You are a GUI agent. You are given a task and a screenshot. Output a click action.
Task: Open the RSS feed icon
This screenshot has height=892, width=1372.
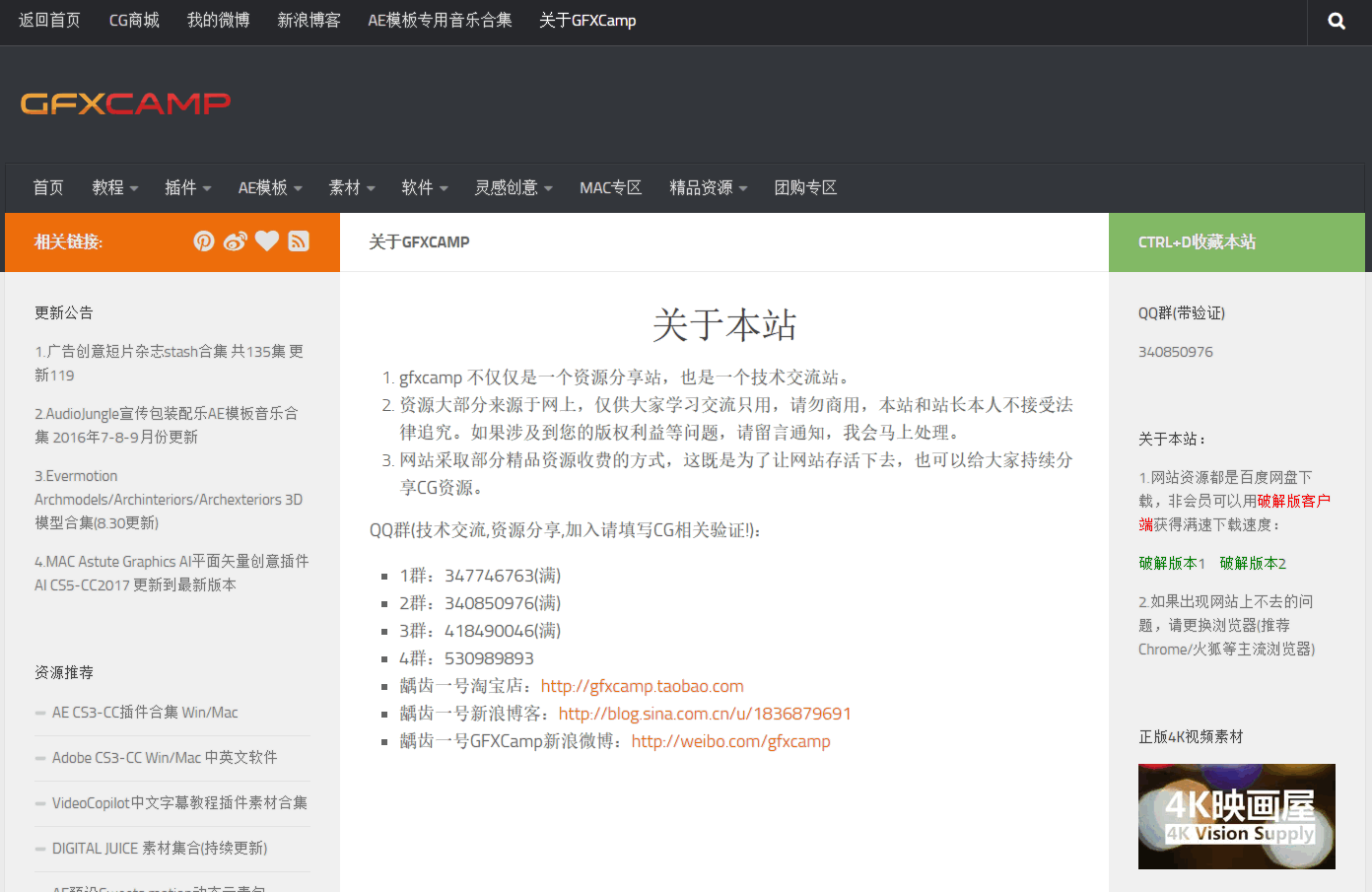tap(299, 240)
